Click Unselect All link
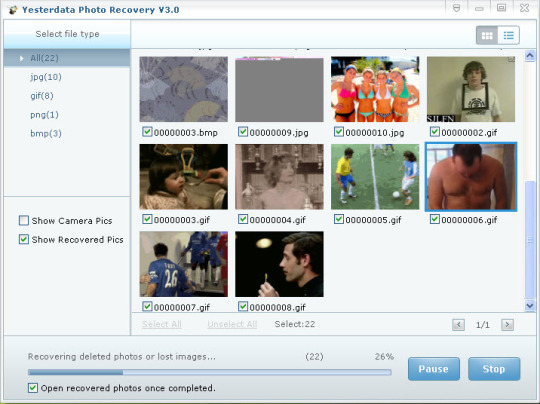The height and width of the screenshot is (404, 540). coord(232,324)
